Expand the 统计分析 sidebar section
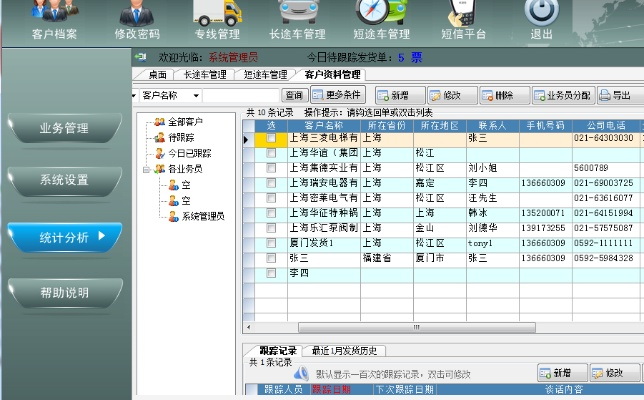 click(x=66, y=237)
